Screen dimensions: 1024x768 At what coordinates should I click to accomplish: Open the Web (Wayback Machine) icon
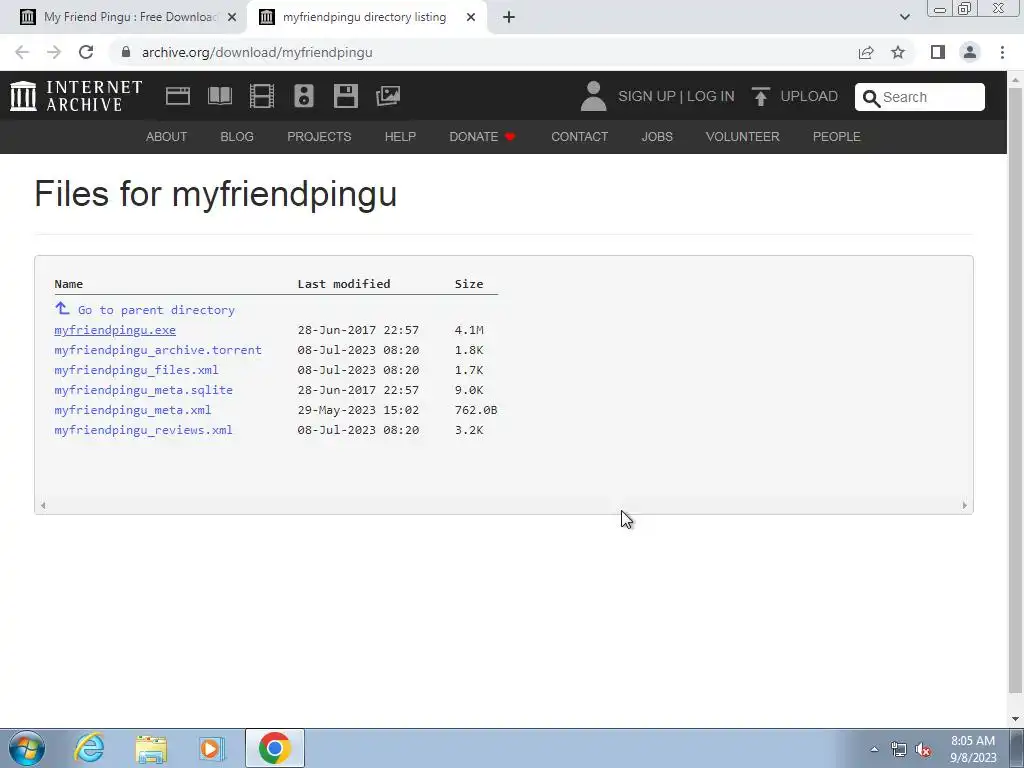(x=178, y=96)
